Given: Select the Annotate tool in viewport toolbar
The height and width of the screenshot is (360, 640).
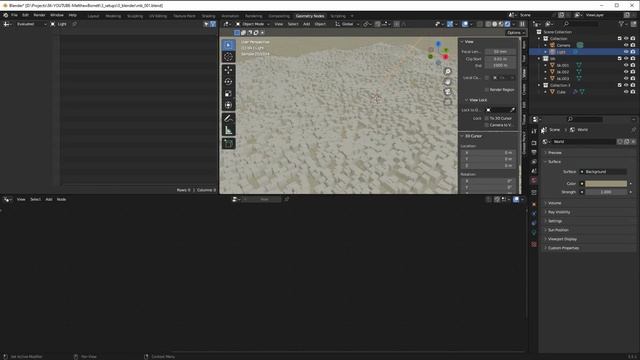Looking at the screenshot, I should point(228,119).
